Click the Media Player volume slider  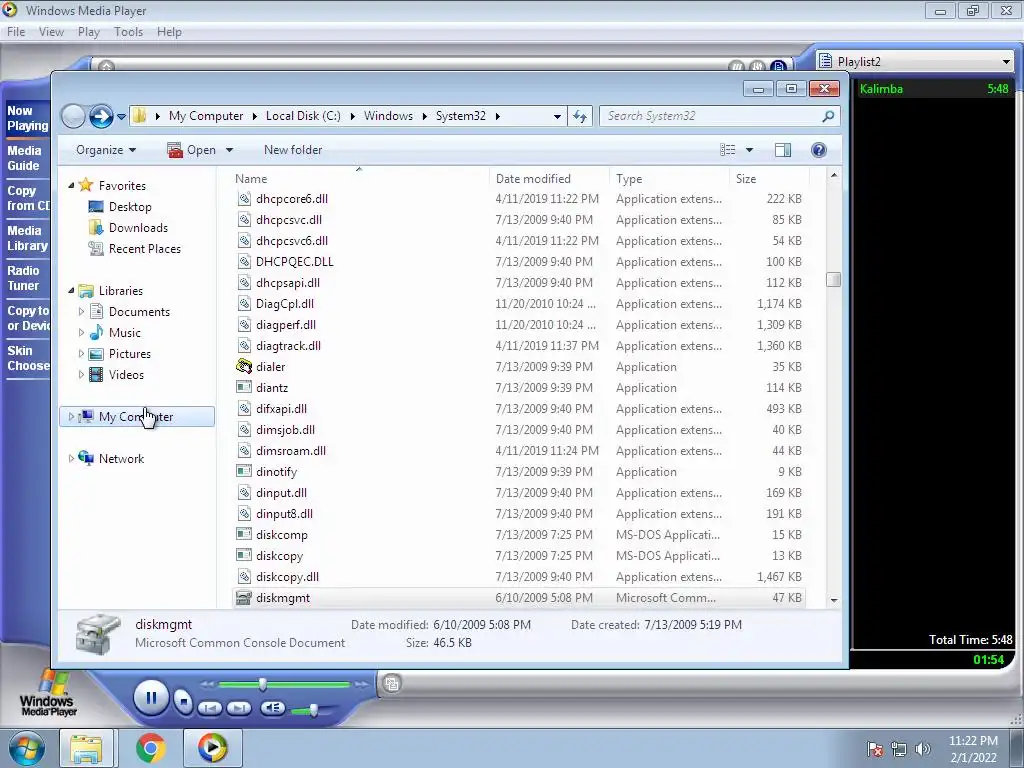313,710
